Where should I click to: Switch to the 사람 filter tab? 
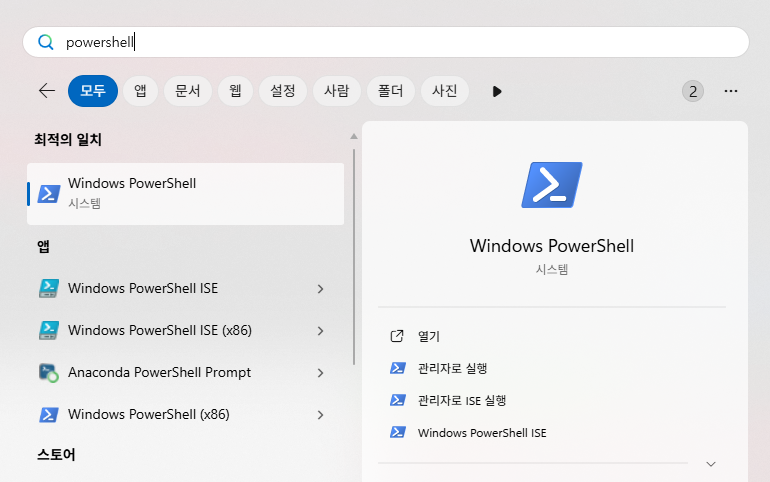(337, 91)
